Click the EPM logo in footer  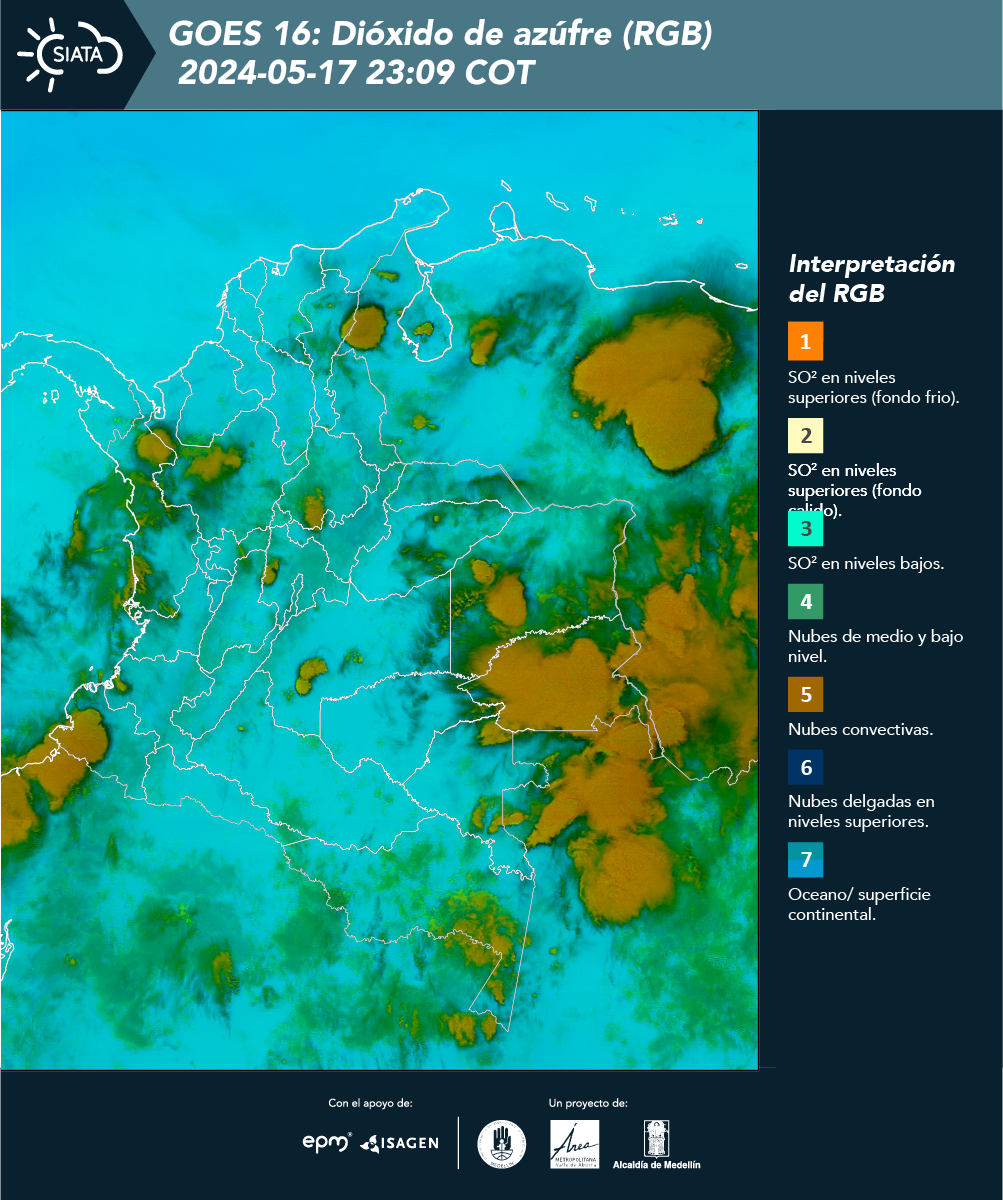(x=327, y=1142)
